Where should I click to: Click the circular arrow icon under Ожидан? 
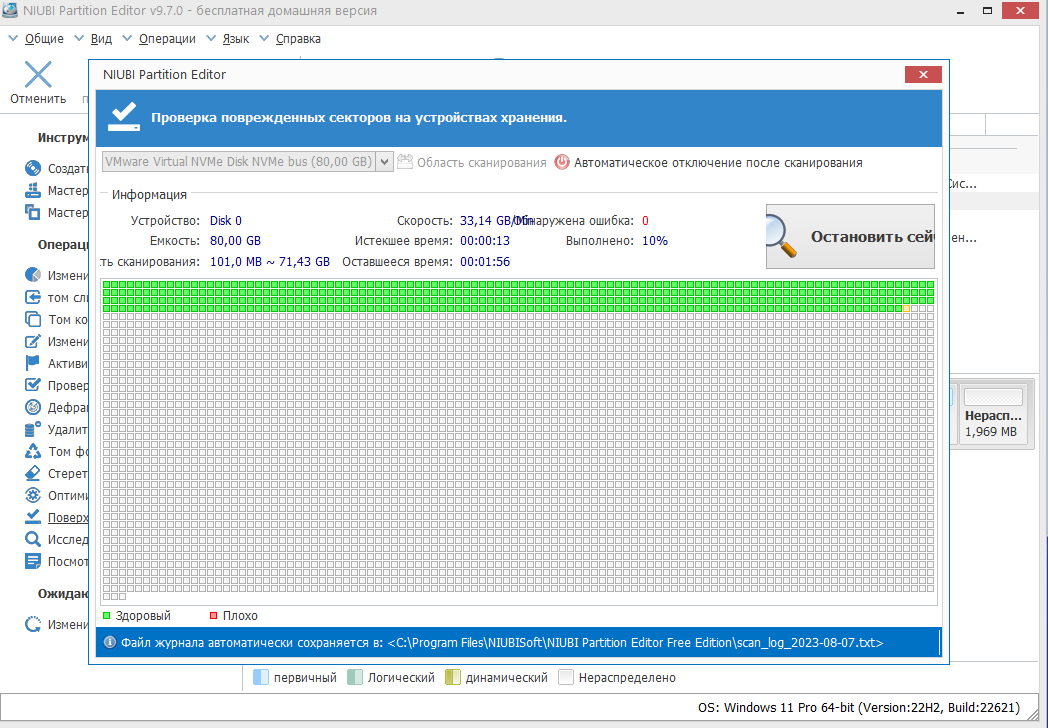click(33, 624)
